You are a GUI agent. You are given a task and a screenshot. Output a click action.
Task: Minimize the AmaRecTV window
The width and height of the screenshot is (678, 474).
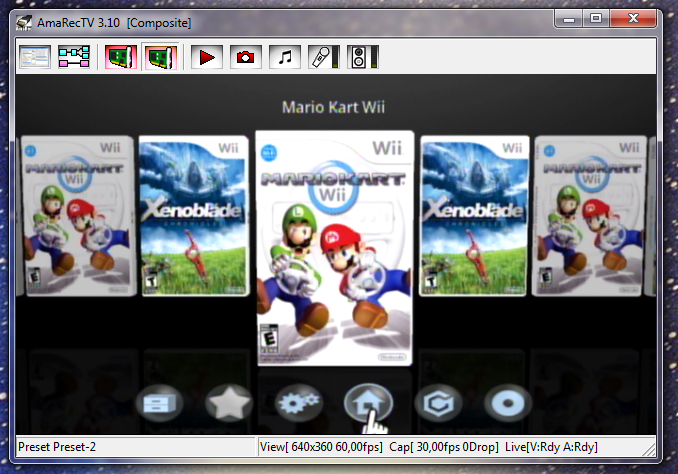pos(569,19)
